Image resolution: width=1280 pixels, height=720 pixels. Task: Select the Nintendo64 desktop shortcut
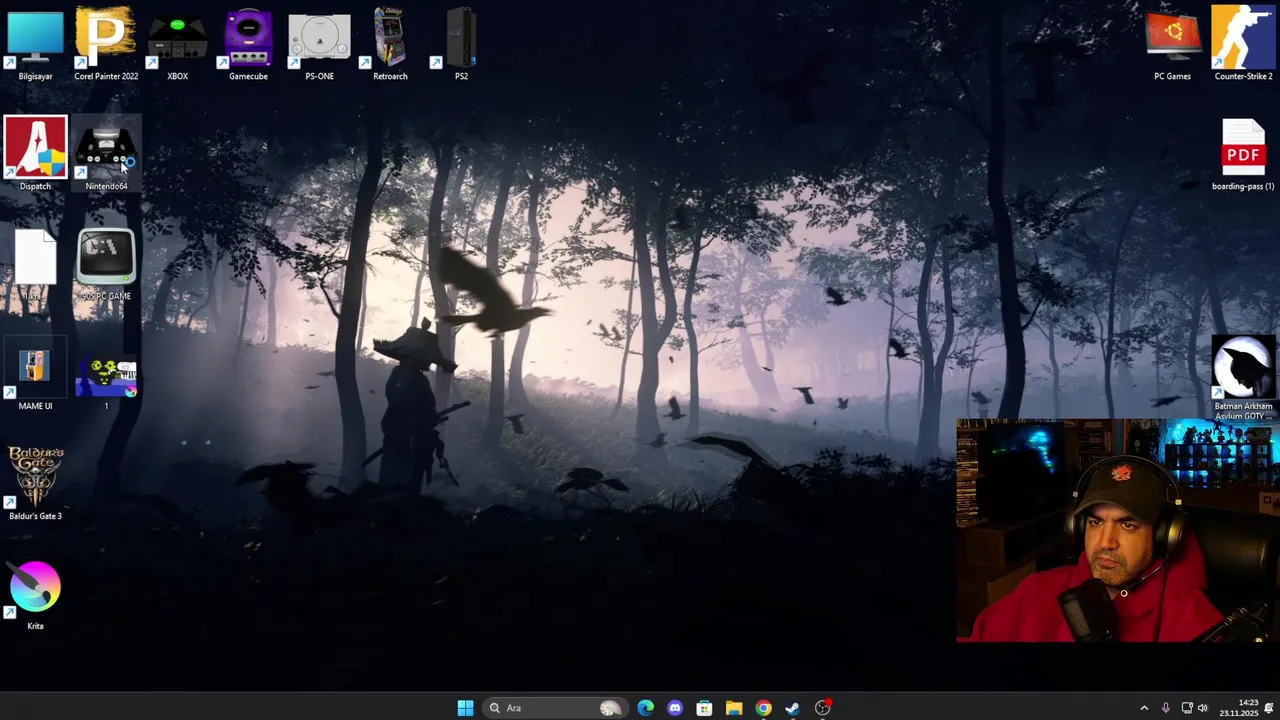coord(106,152)
